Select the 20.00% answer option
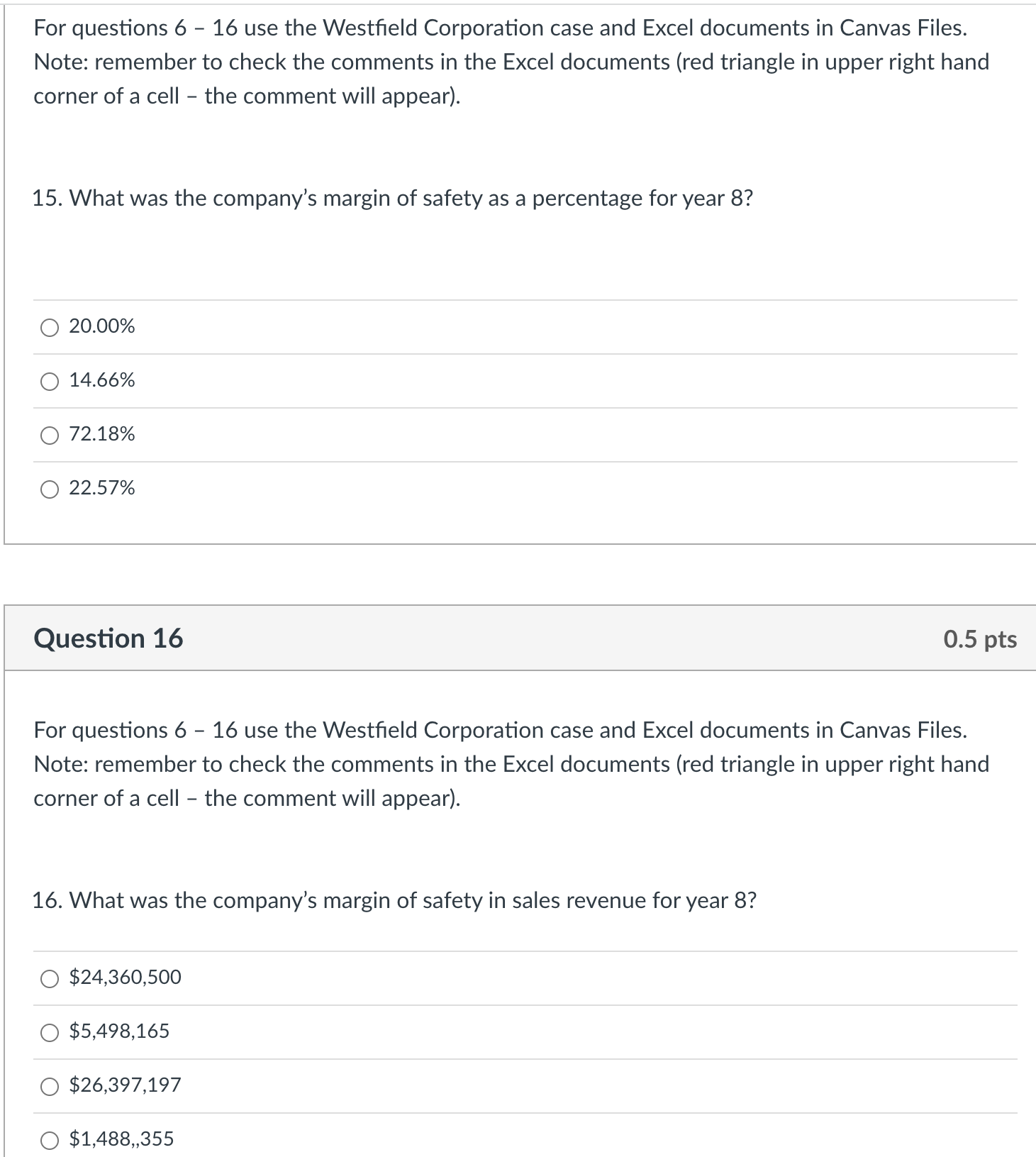1036x1157 pixels. (x=48, y=326)
